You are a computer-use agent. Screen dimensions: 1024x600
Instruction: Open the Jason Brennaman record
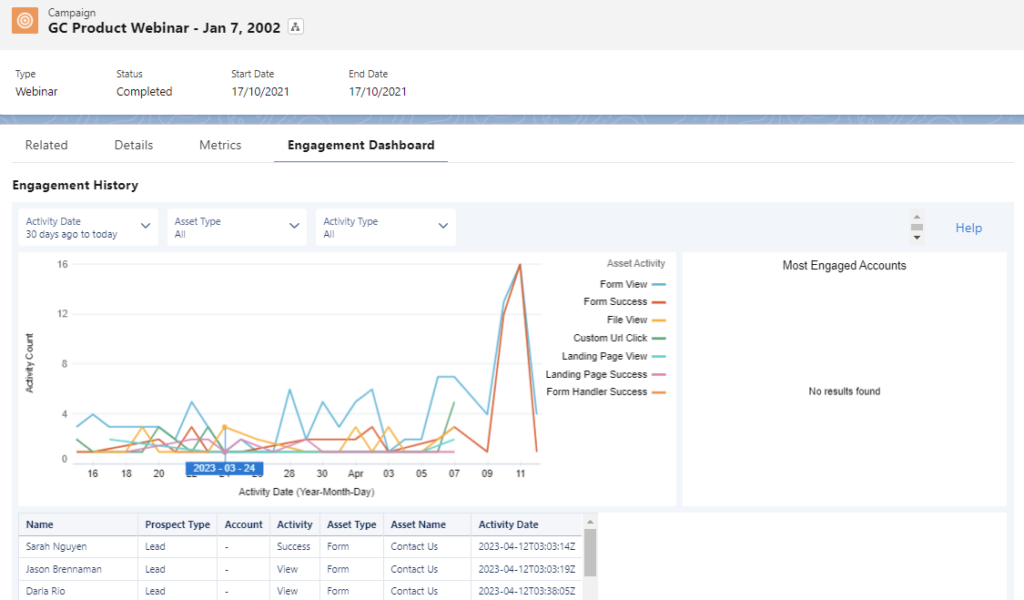(63, 569)
